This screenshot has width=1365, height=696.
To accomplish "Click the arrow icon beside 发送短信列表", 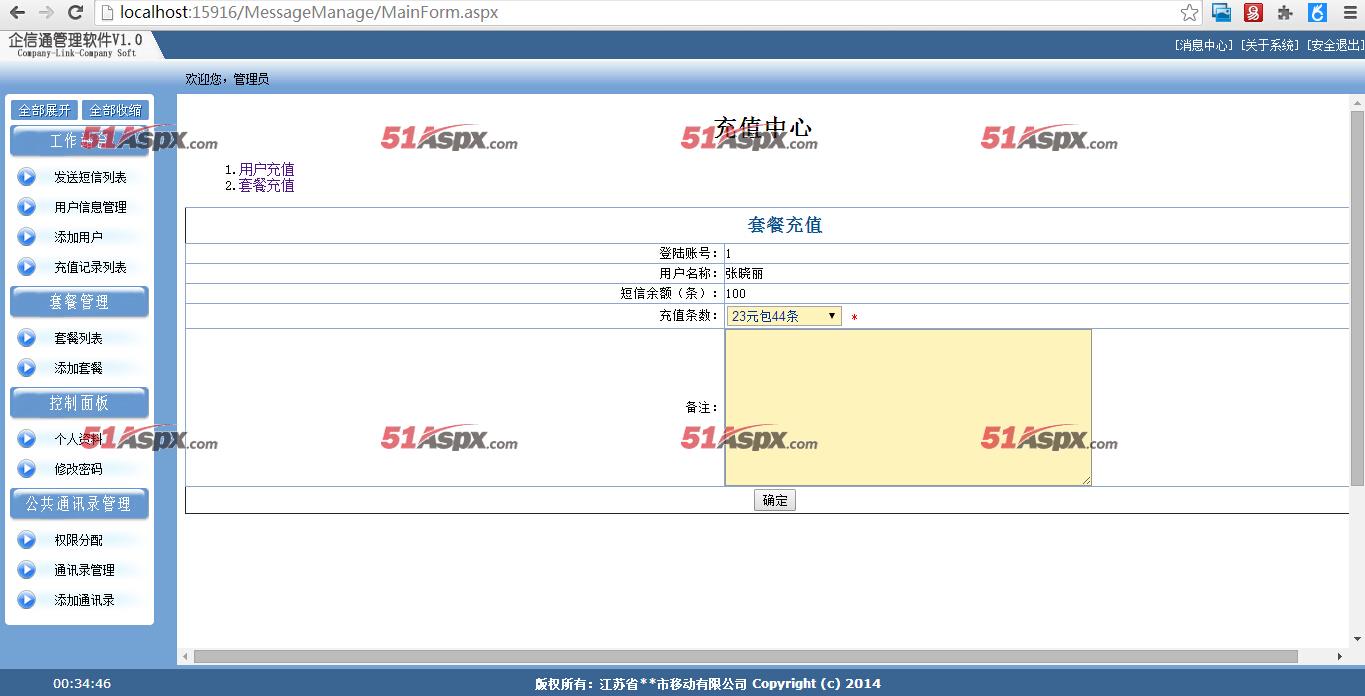I will coord(27,177).
